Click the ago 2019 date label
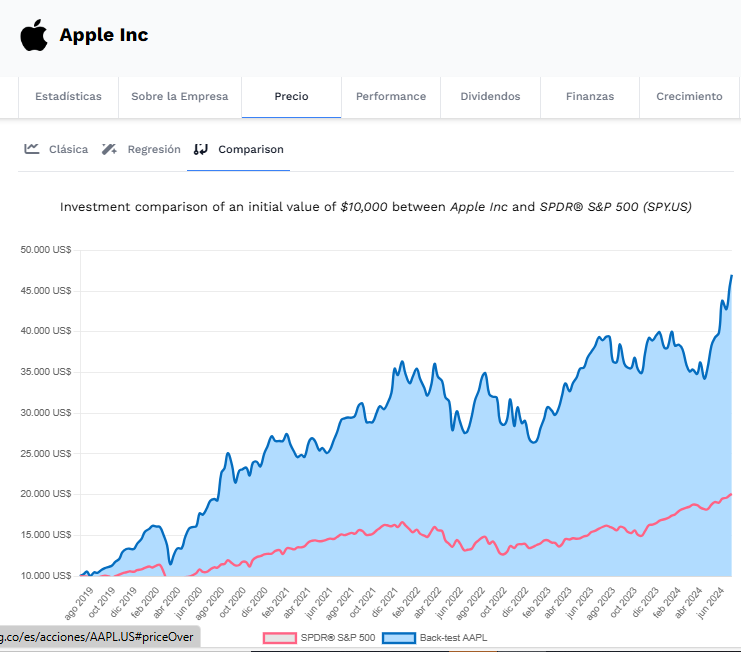The height and width of the screenshot is (652, 741). pos(79,603)
